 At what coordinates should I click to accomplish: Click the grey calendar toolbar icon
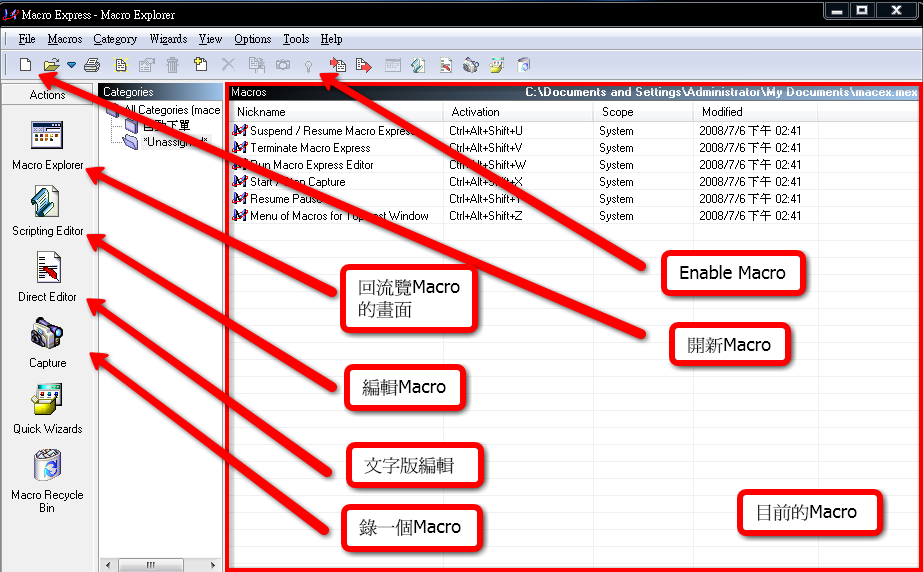click(x=393, y=65)
